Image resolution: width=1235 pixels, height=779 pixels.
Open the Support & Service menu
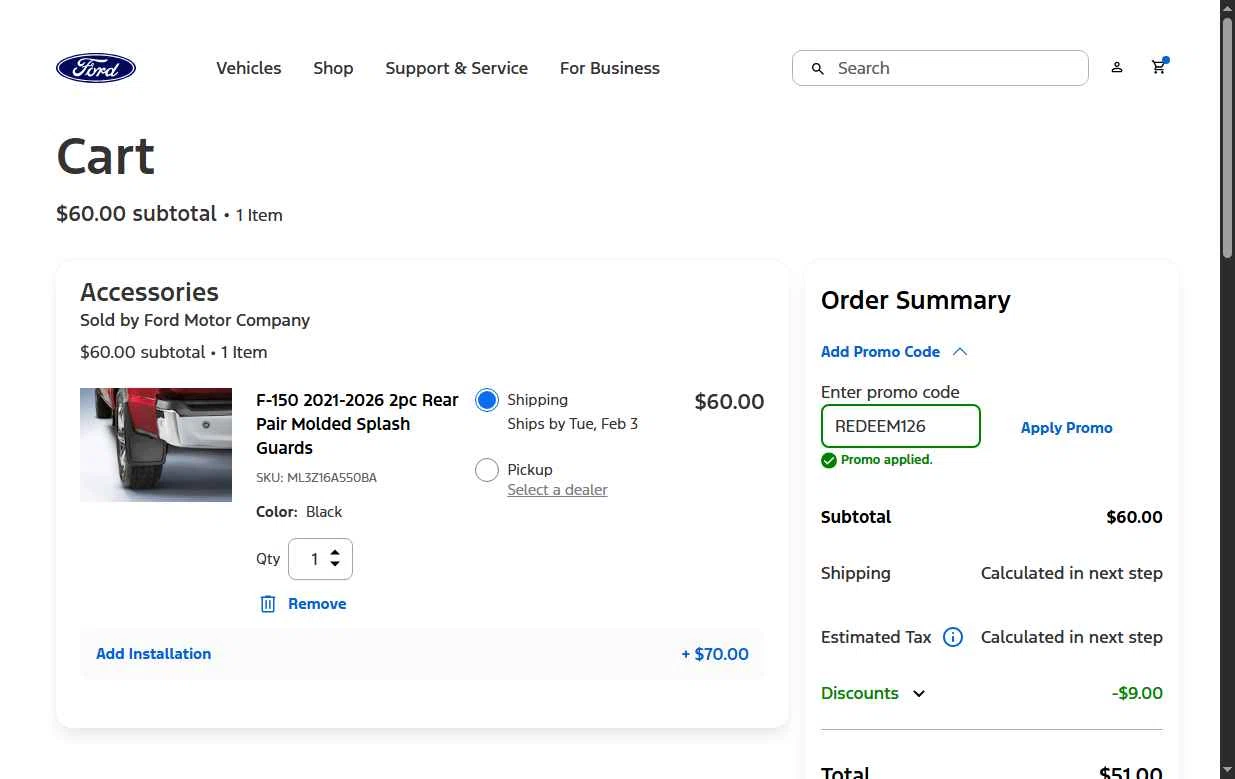coord(457,68)
